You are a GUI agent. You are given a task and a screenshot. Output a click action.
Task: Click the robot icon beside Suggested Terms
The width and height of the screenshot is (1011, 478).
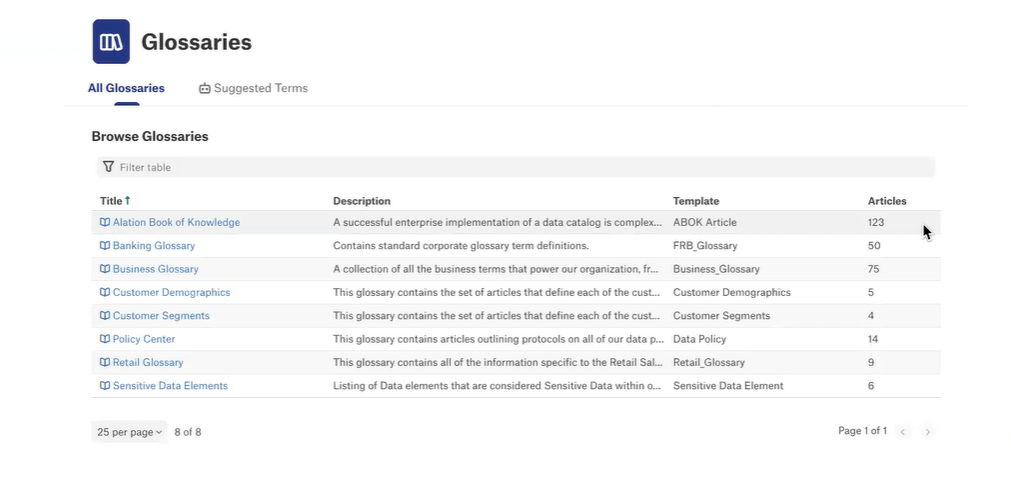coord(204,88)
